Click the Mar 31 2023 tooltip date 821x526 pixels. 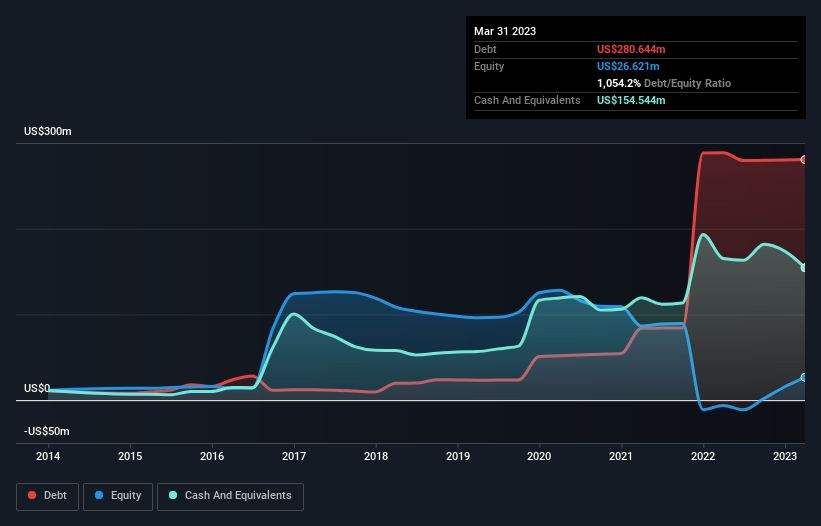505,31
